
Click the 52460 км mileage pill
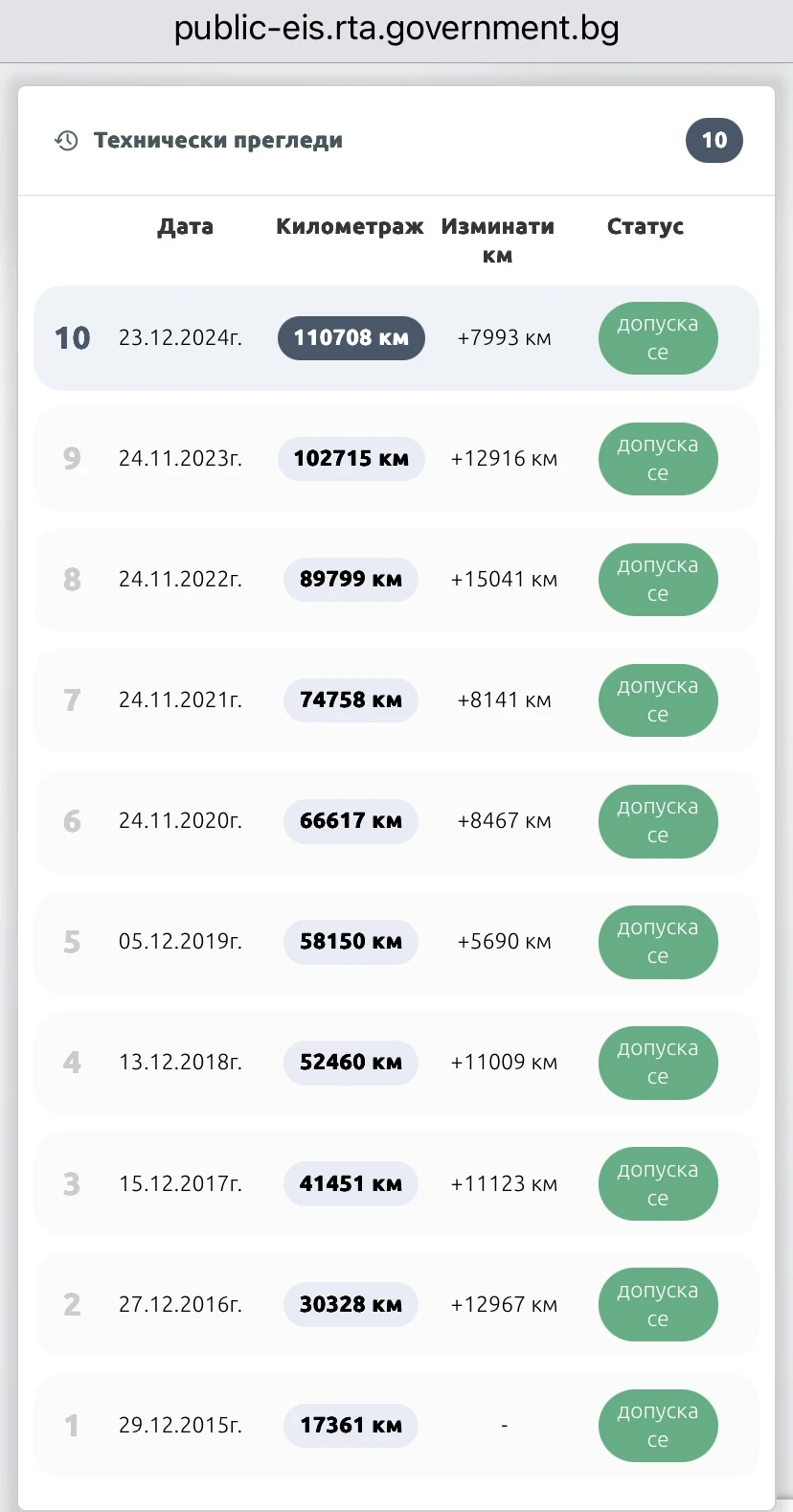[351, 1063]
